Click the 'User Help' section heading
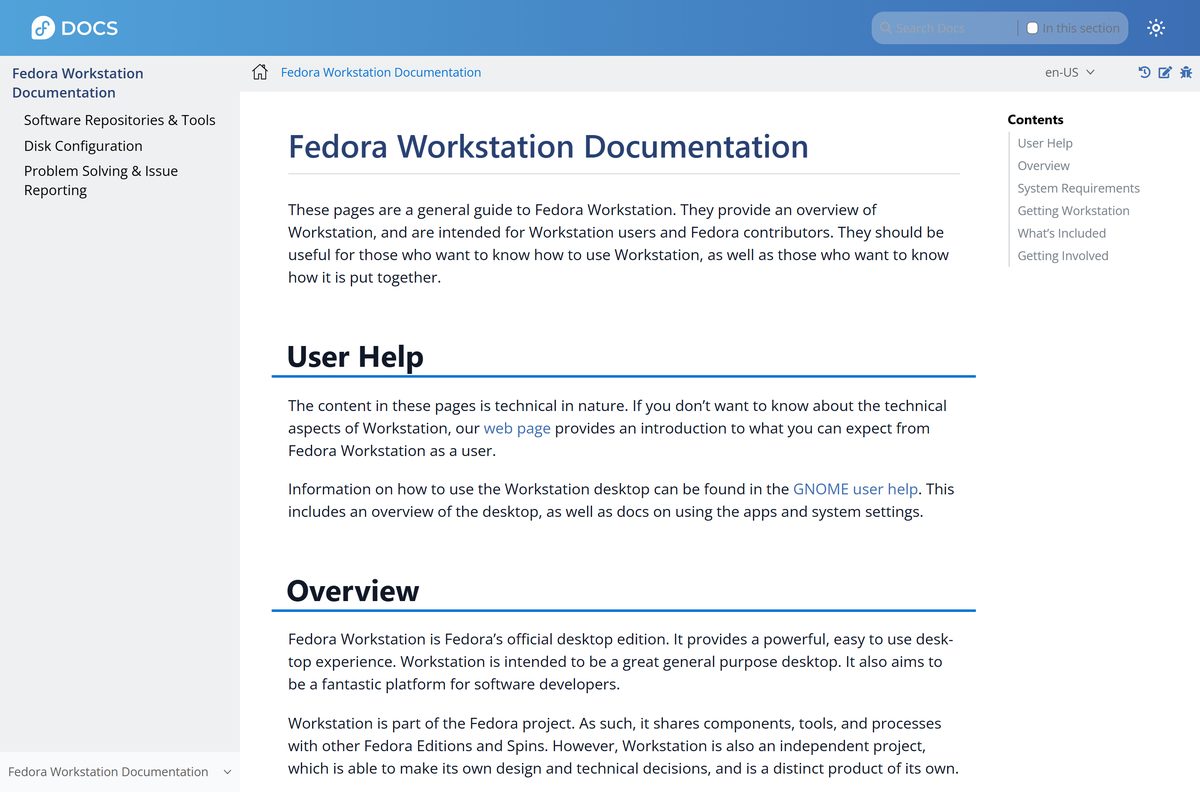Image resolution: width=1200 pixels, height=792 pixels. 355,356
